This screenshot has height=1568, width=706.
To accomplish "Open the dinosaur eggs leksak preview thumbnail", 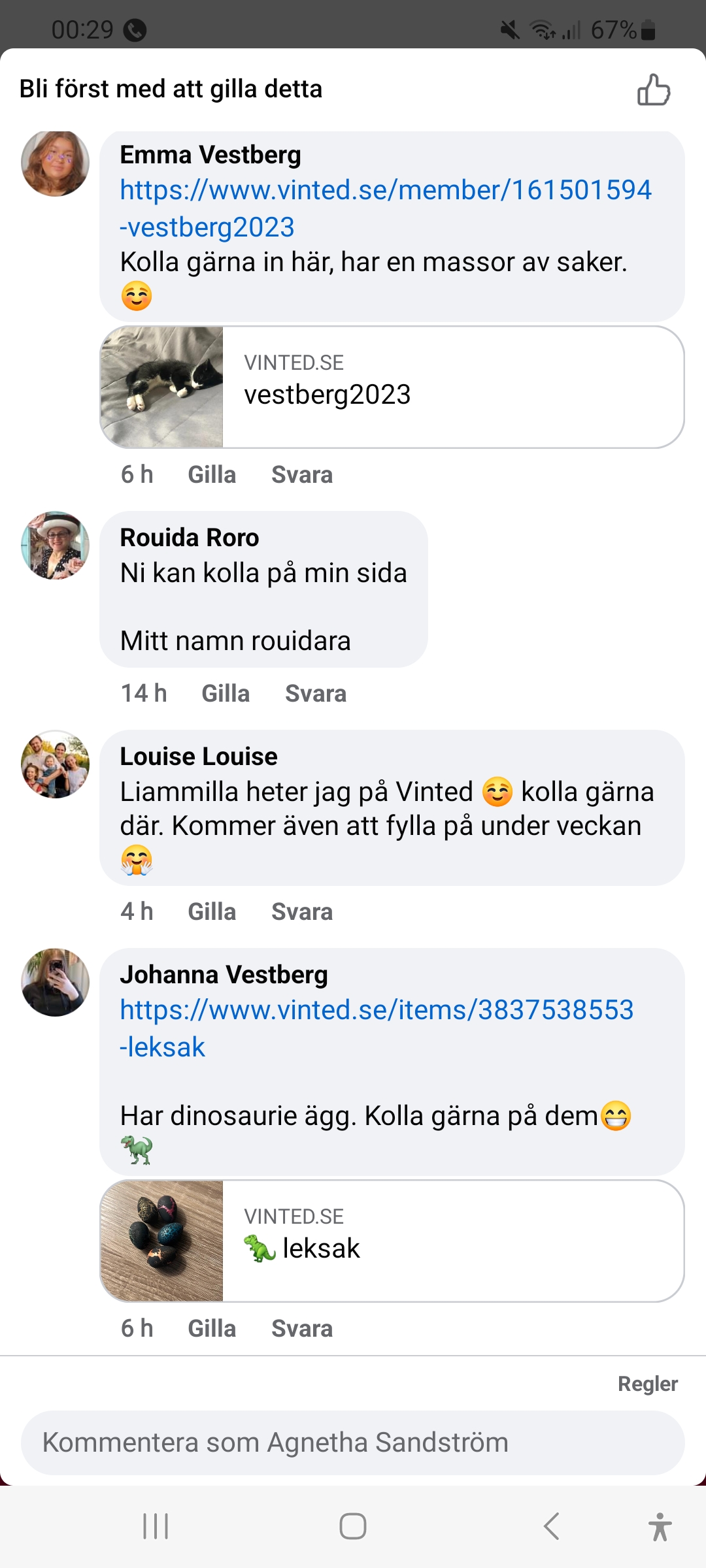I will (162, 1241).
